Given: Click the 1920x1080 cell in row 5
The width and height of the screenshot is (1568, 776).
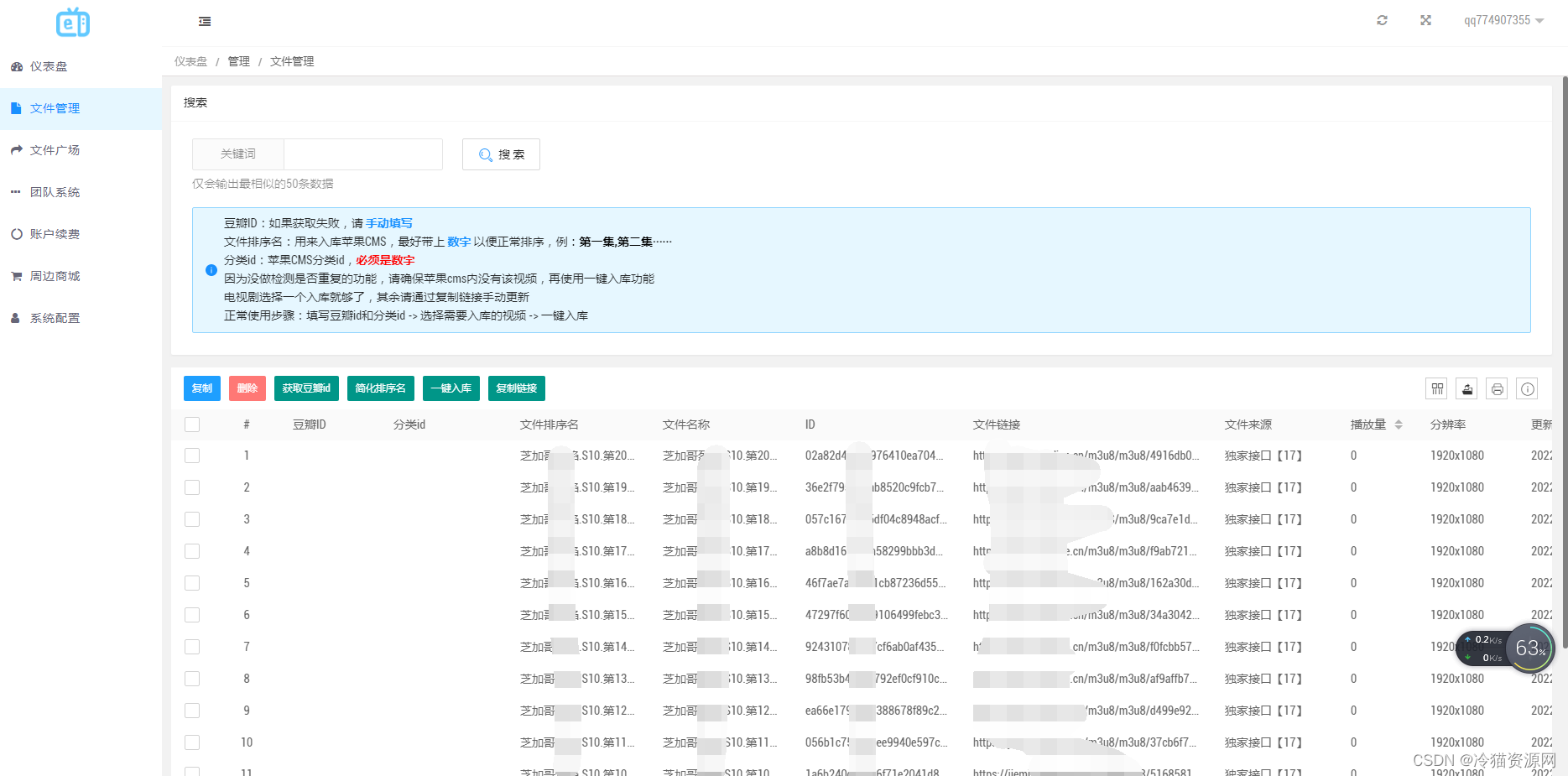Looking at the screenshot, I should (x=1457, y=583).
